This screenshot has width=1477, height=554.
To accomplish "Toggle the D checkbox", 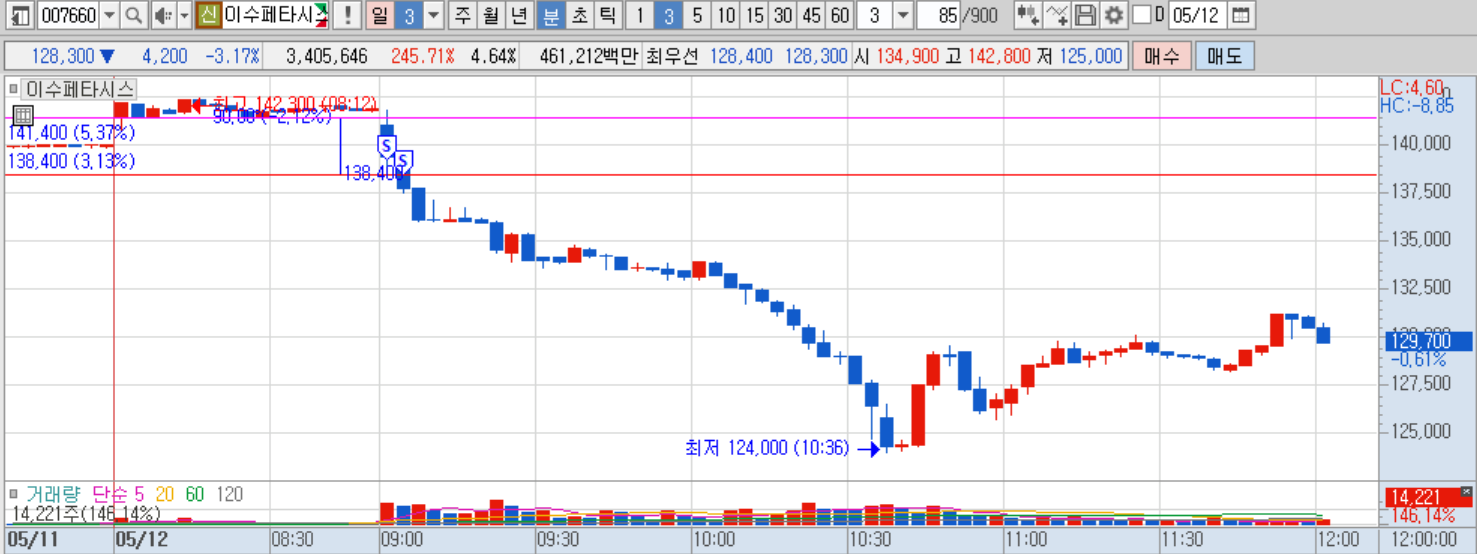I will [x=1141, y=15].
